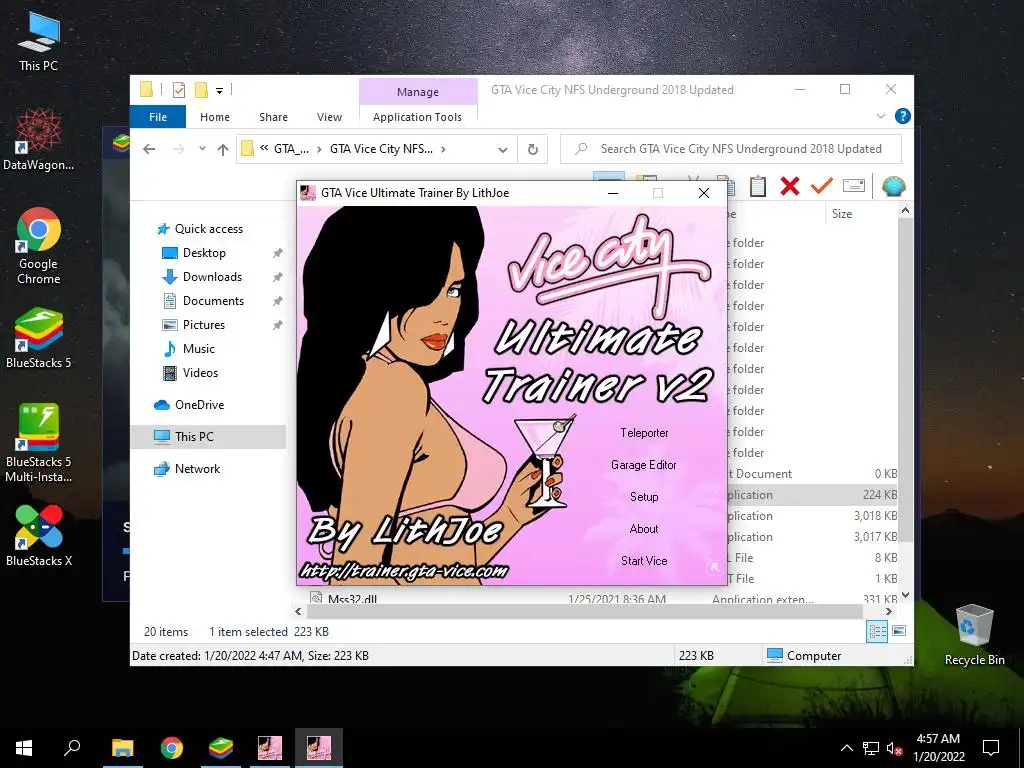Open DataWagon desktop shortcut
The image size is (1024, 768).
tap(39, 140)
